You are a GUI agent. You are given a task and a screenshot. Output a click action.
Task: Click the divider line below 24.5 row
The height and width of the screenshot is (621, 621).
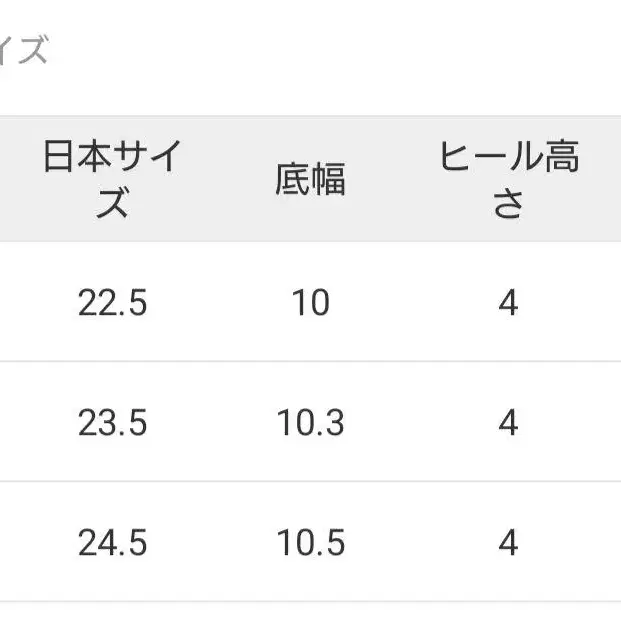pos(310,602)
